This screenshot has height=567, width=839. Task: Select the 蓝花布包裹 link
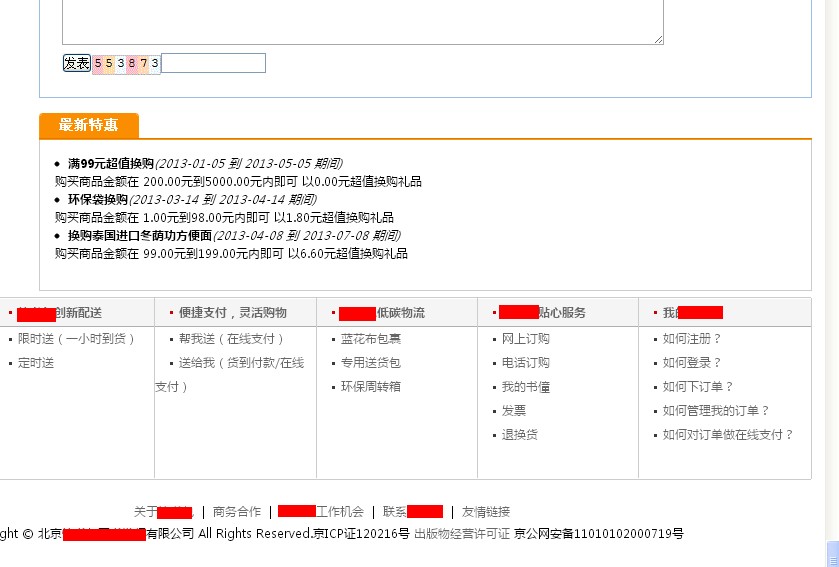pyautogui.click(x=370, y=339)
